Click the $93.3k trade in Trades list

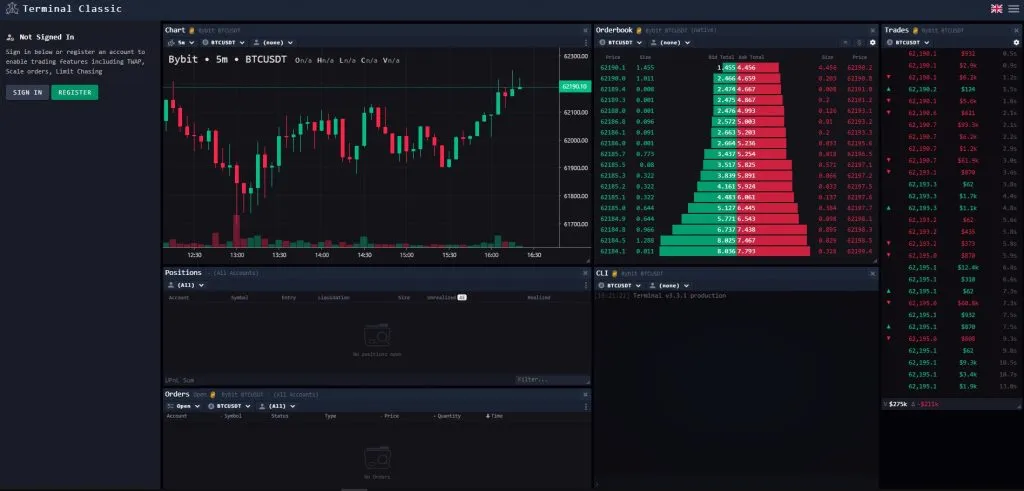968,125
